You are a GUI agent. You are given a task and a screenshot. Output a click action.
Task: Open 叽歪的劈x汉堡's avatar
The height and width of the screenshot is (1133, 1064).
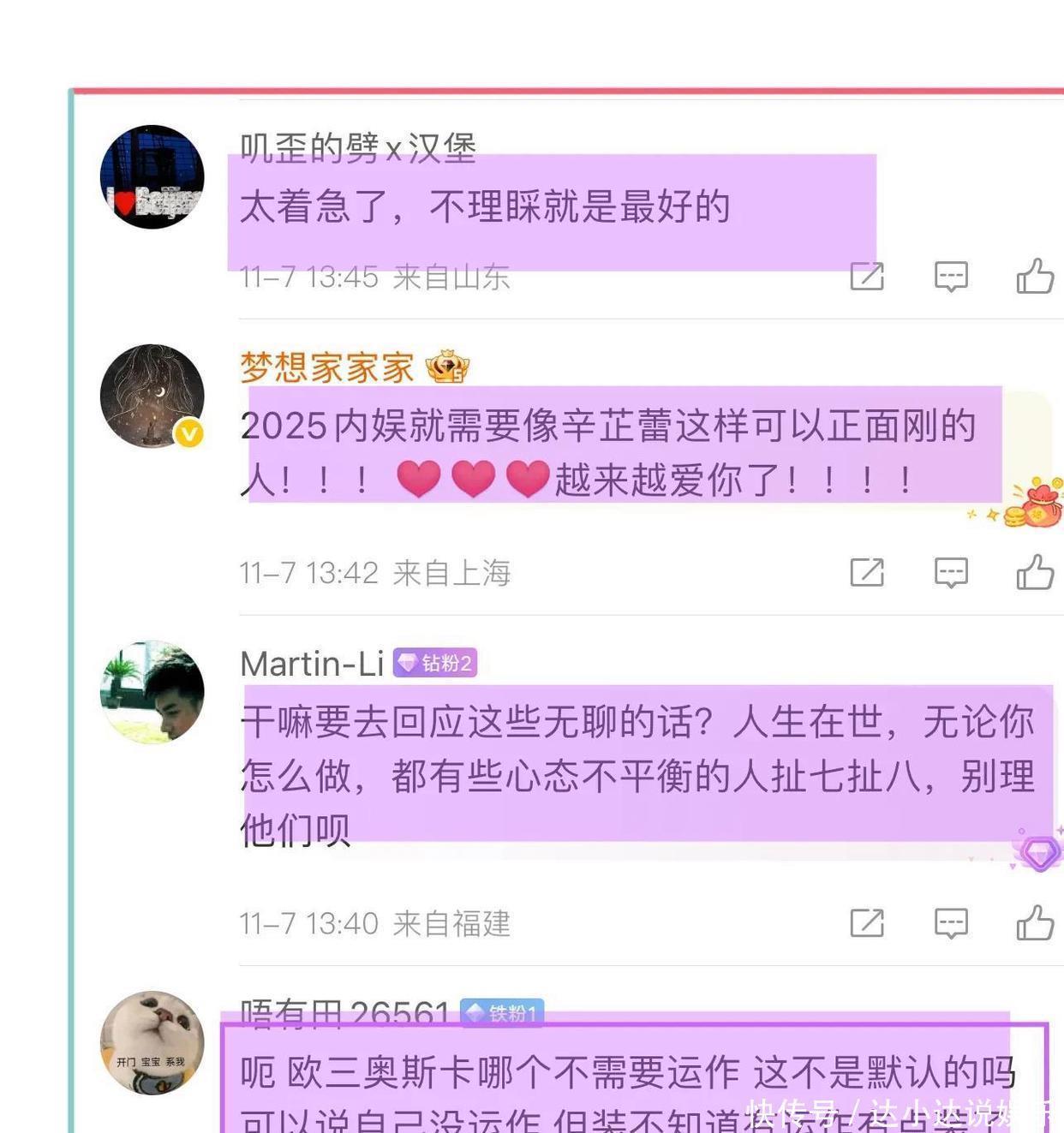152,177
